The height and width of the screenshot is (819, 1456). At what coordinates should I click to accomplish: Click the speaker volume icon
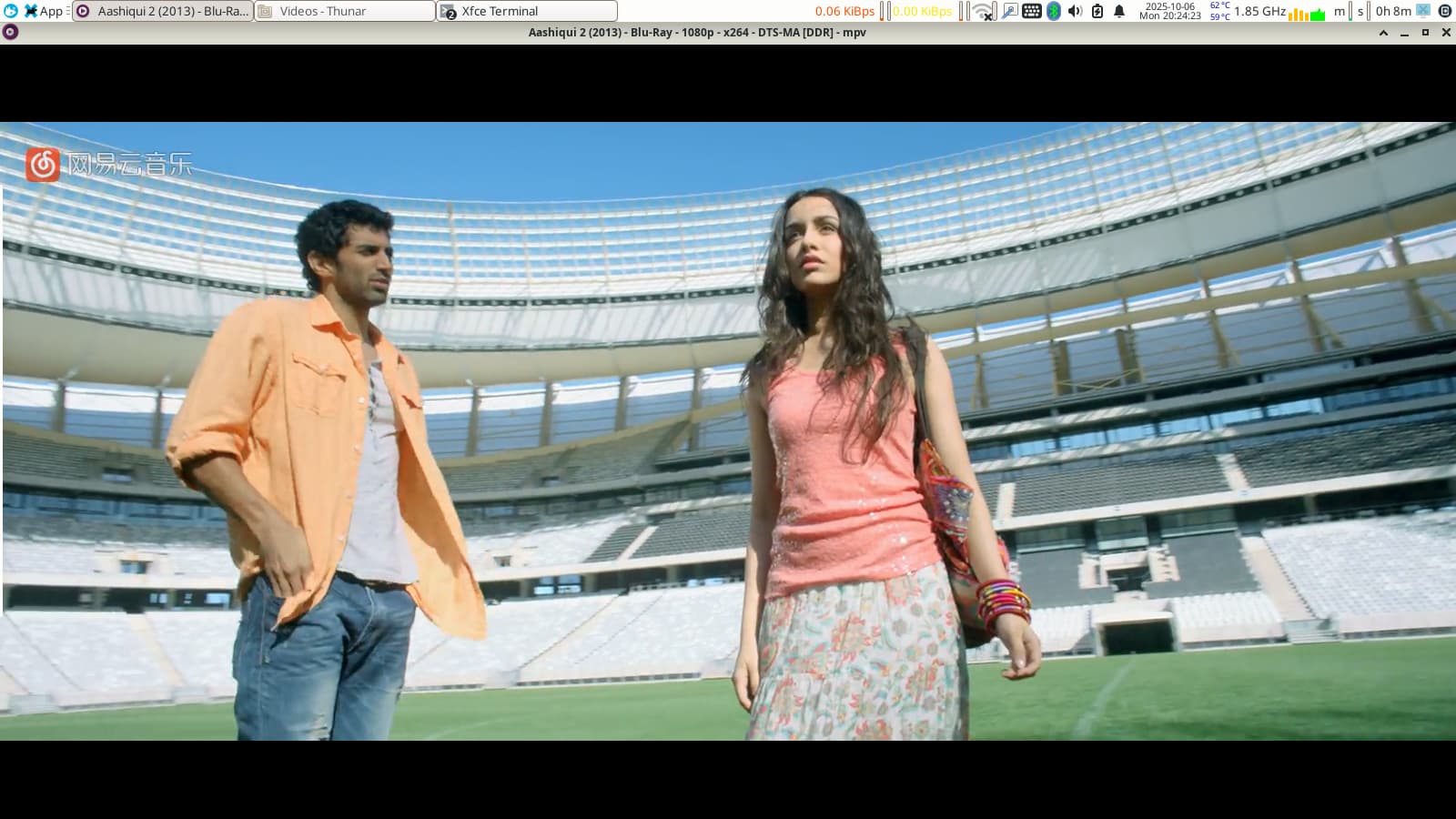1075,11
